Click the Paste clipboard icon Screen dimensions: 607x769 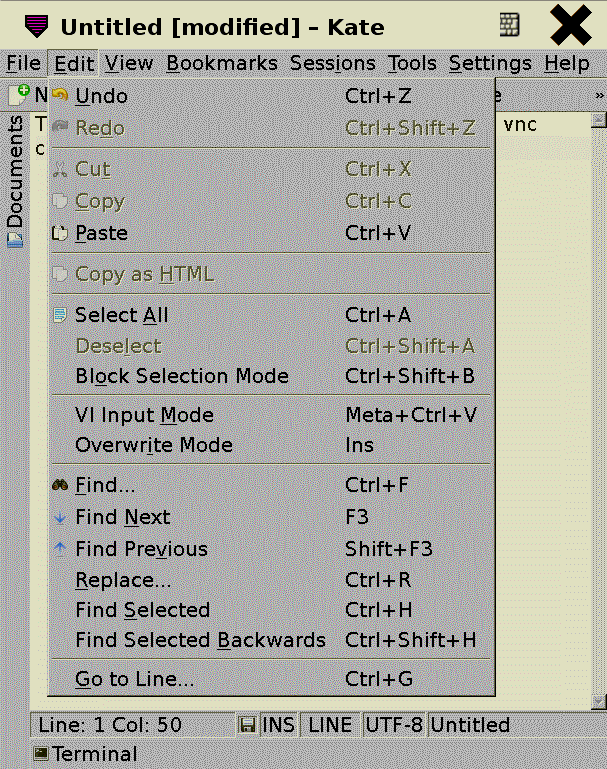(x=61, y=233)
